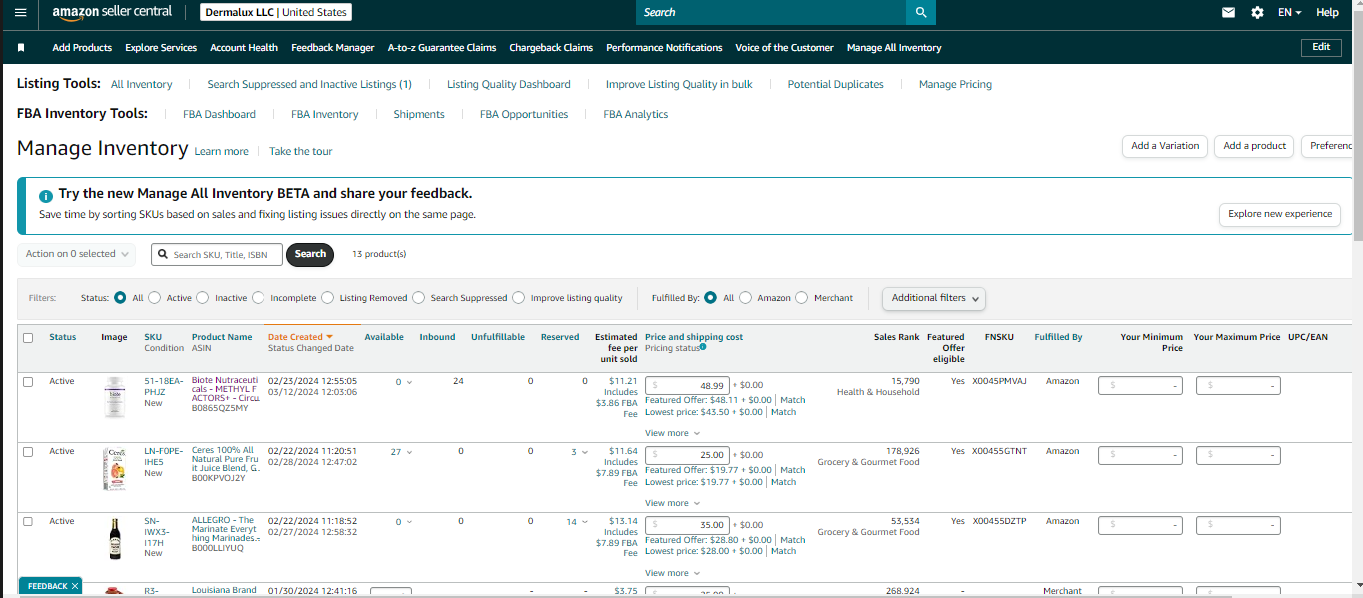Open the hamburger main menu
The image size is (1363, 598).
pos(20,12)
